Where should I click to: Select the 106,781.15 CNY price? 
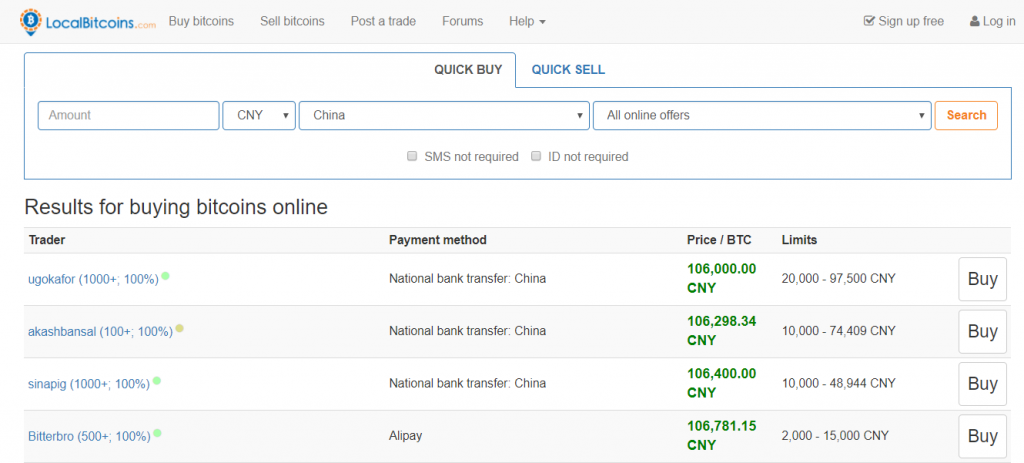pos(722,436)
